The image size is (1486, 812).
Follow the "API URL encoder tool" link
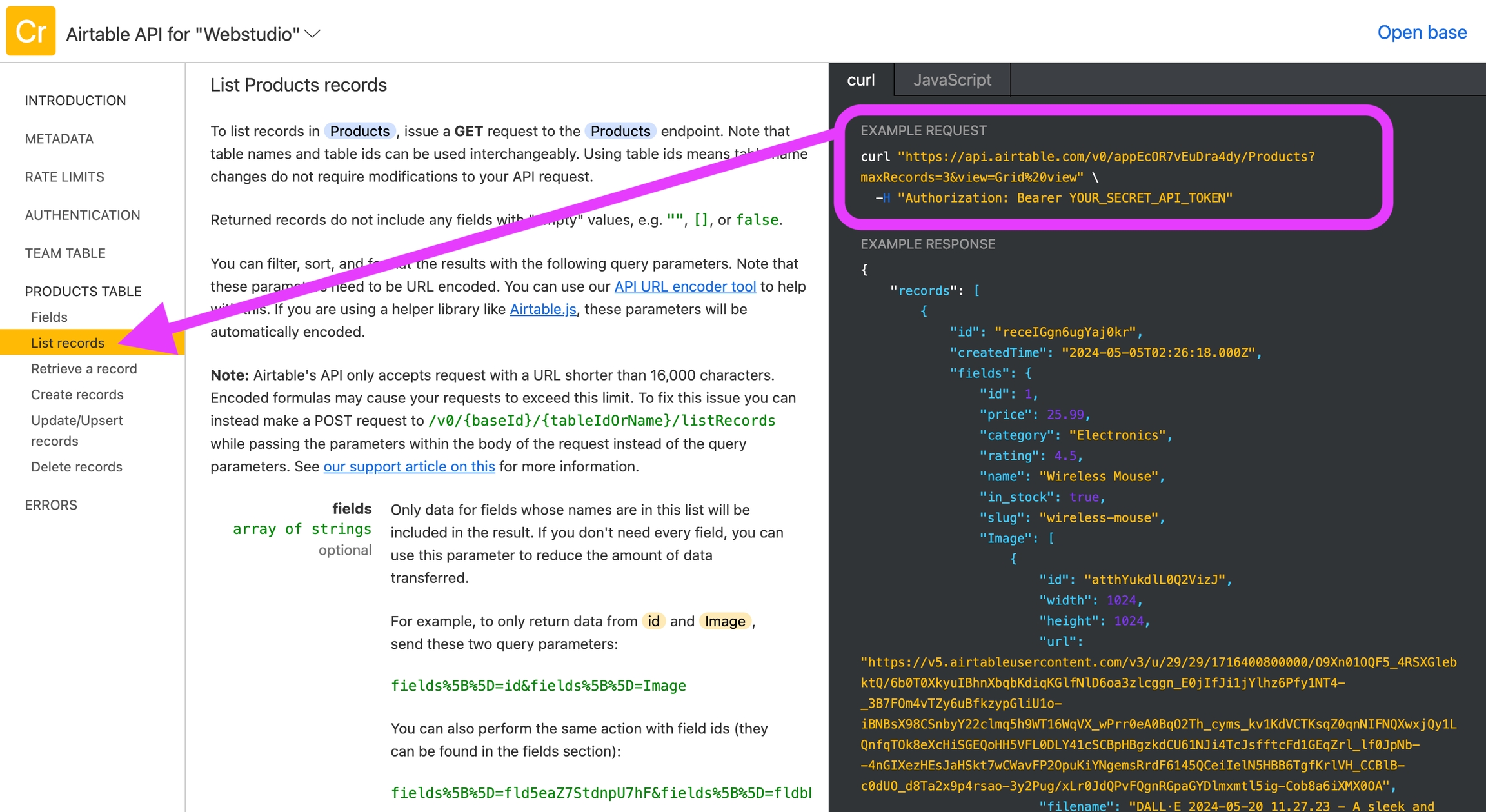(685, 286)
